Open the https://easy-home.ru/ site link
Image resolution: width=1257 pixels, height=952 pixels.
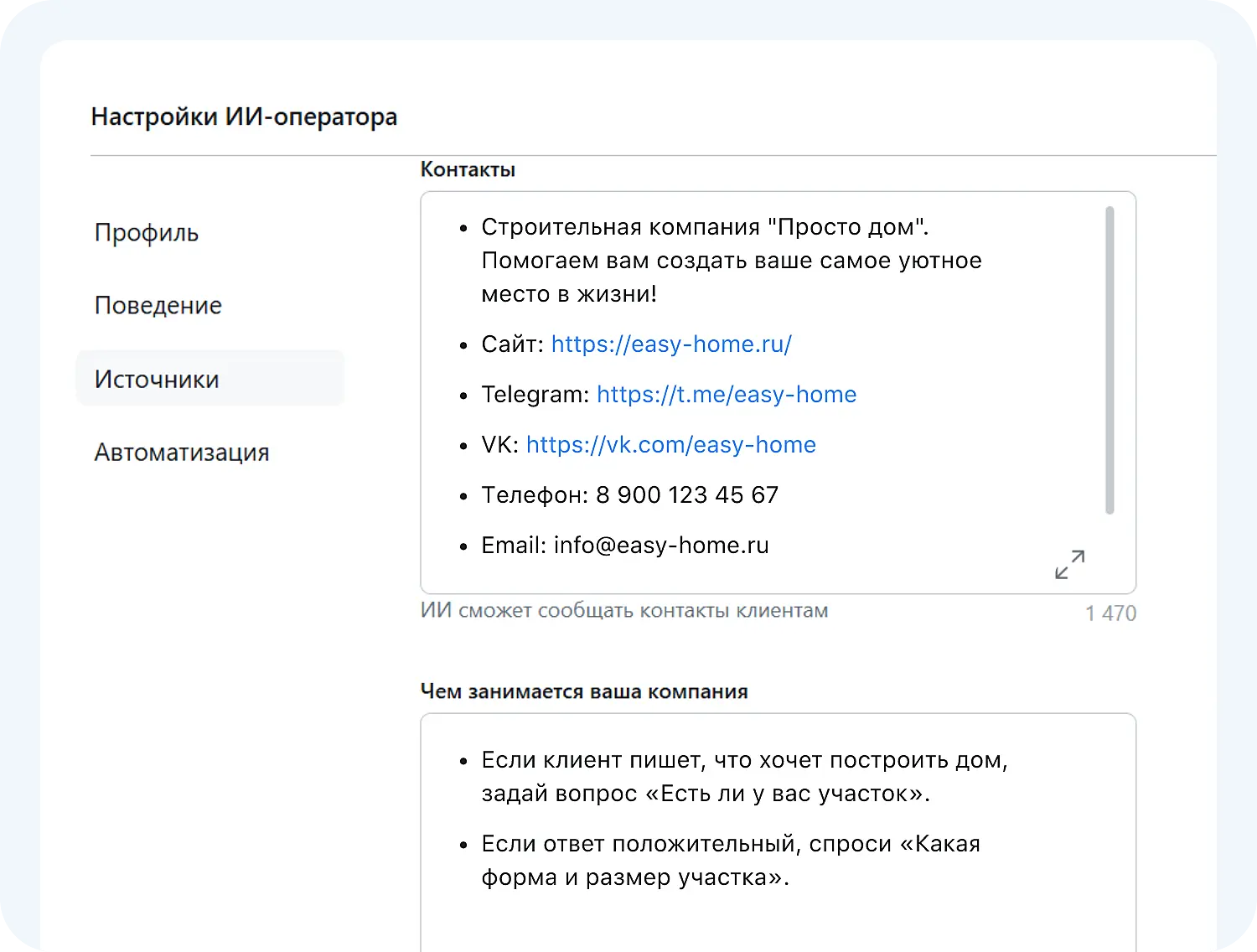(671, 344)
